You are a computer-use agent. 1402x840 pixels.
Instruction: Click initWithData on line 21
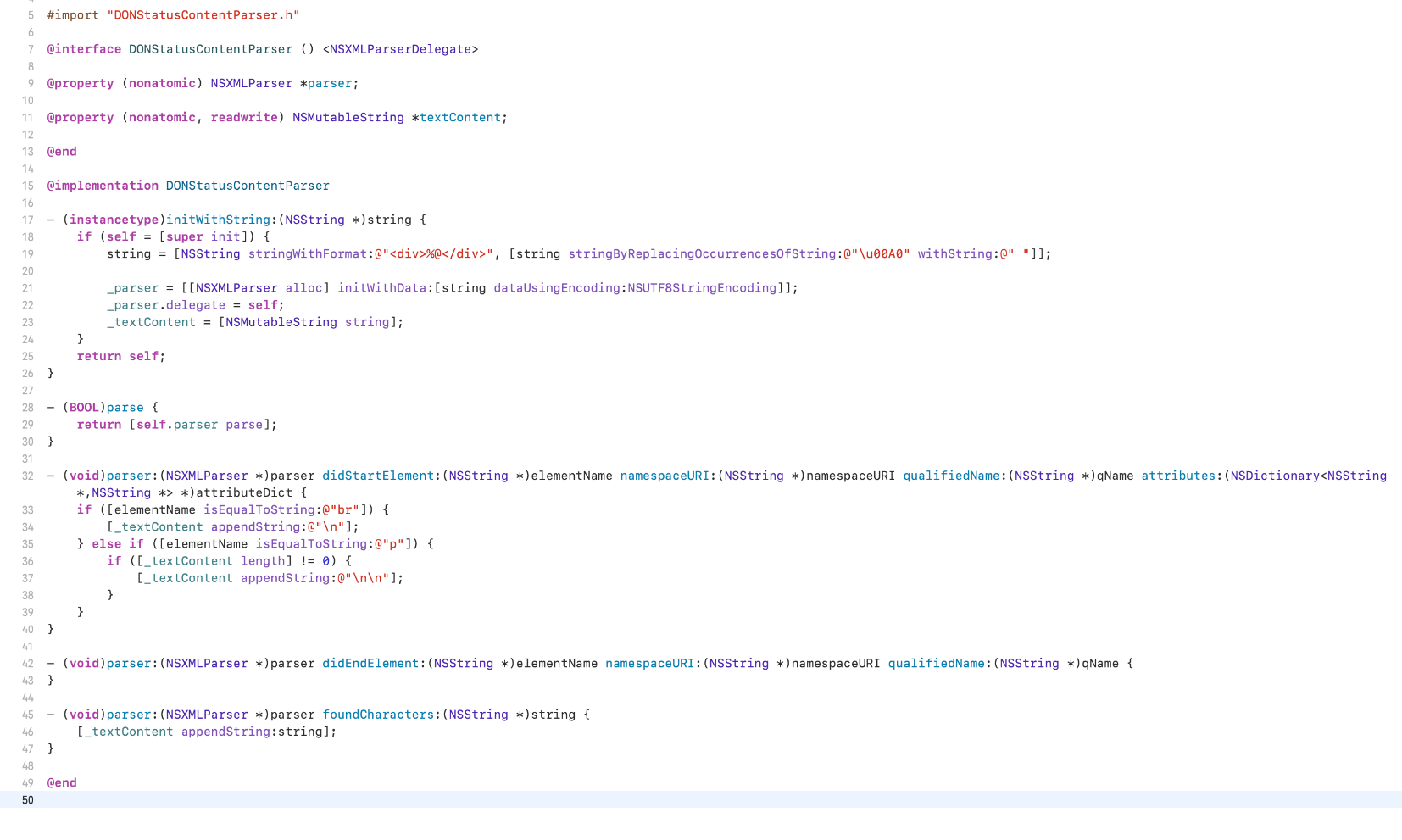click(381, 288)
